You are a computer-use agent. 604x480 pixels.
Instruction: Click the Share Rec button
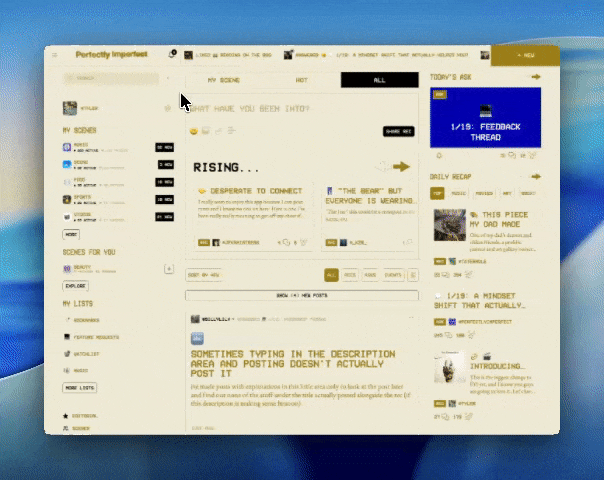click(x=399, y=131)
